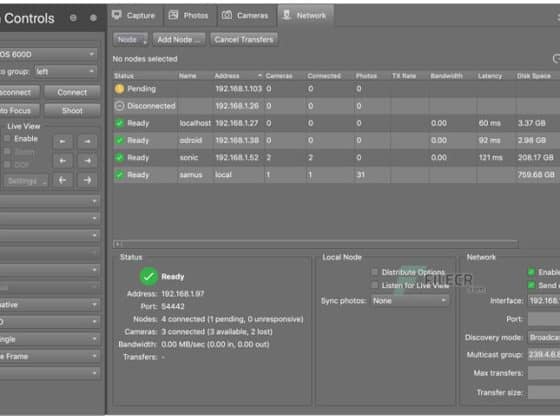Image resolution: width=560 pixels, height=420 pixels.
Task: Open the Live View Settings dropdown button
Action: point(26,181)
